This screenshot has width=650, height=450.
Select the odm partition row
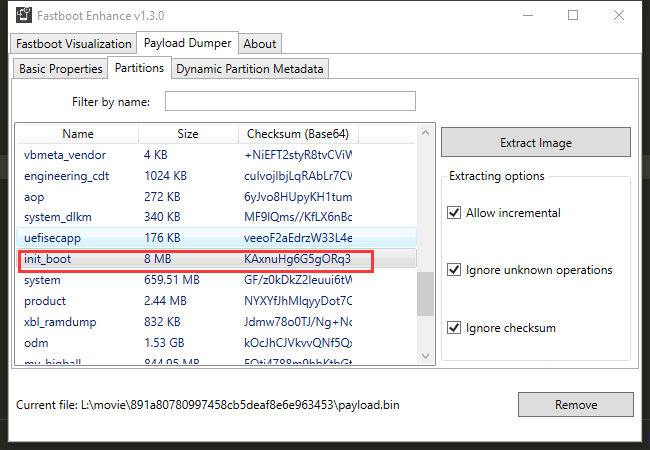coord(216,343)
